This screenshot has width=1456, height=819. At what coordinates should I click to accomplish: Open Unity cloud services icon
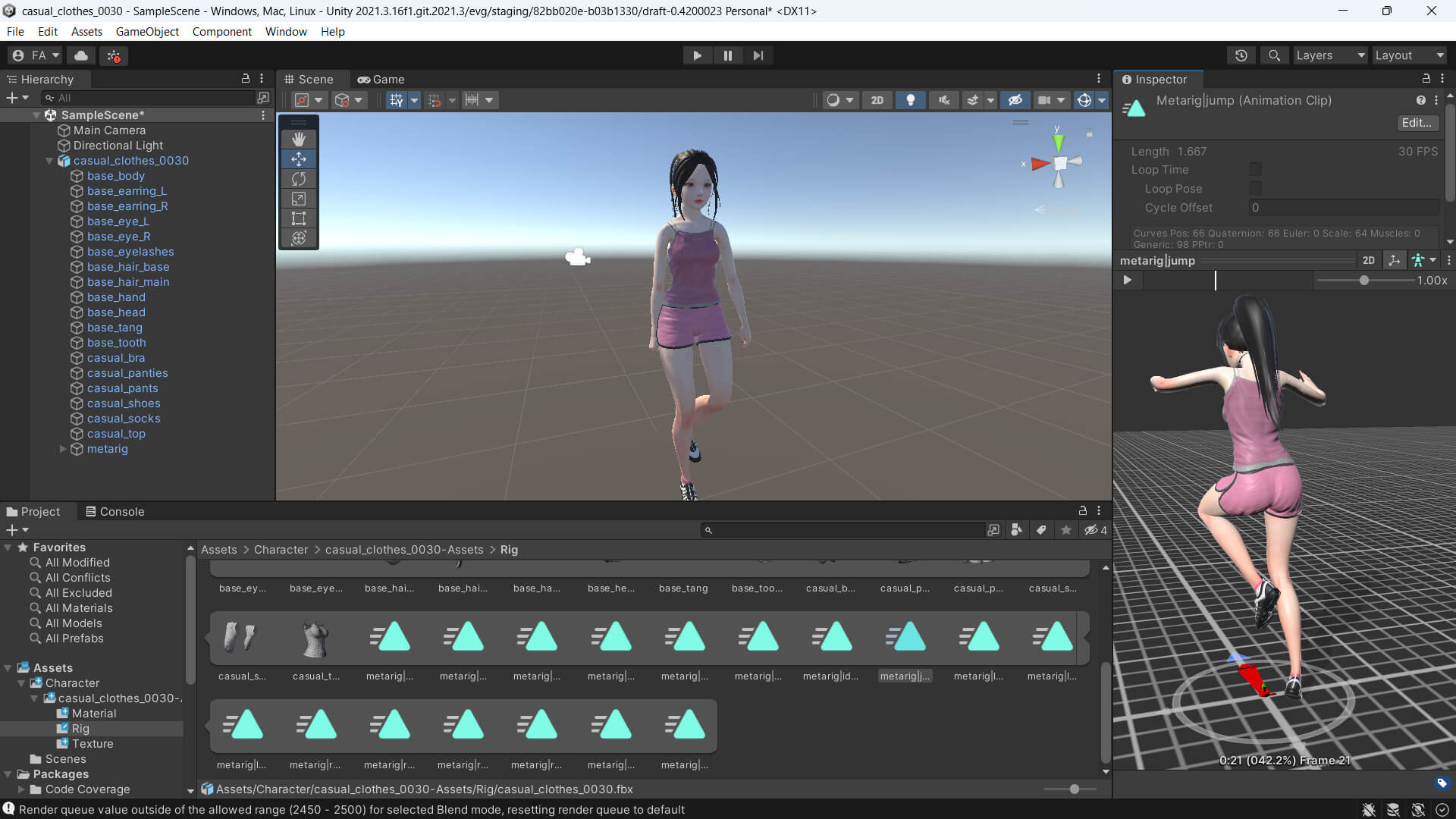pyautogui.click(x=81, y=55)
